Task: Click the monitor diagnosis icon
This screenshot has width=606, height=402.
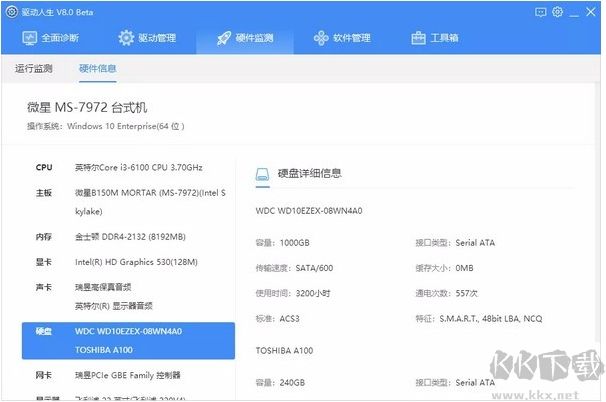Action: 30,38
